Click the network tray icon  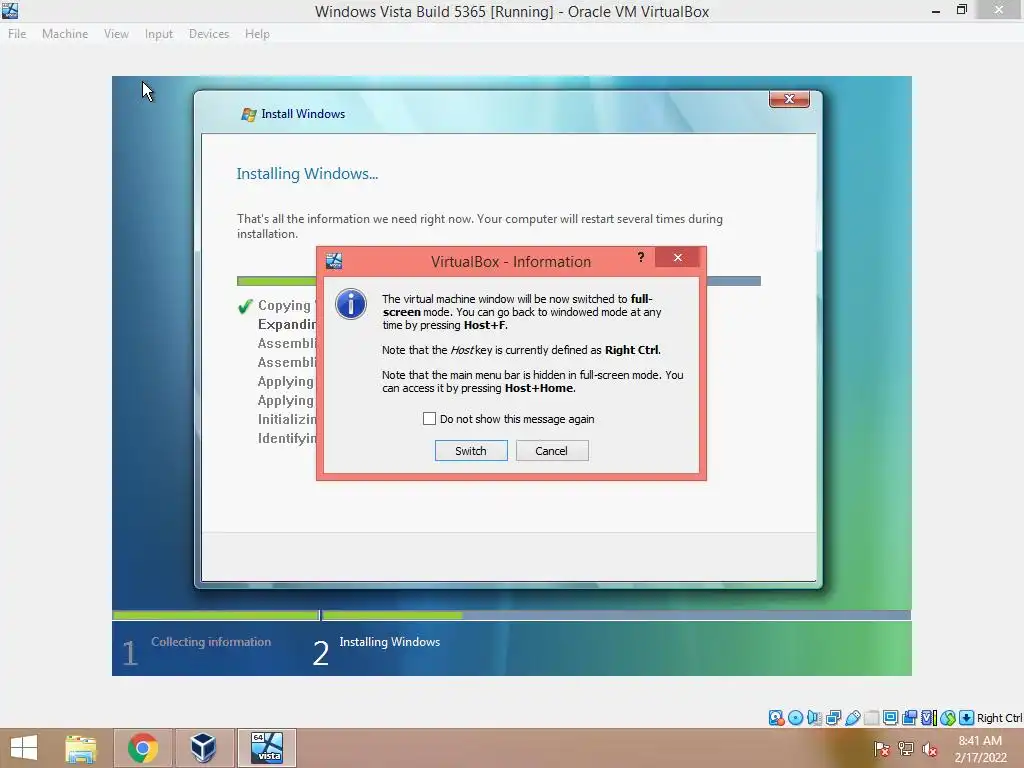click(906, 749)
